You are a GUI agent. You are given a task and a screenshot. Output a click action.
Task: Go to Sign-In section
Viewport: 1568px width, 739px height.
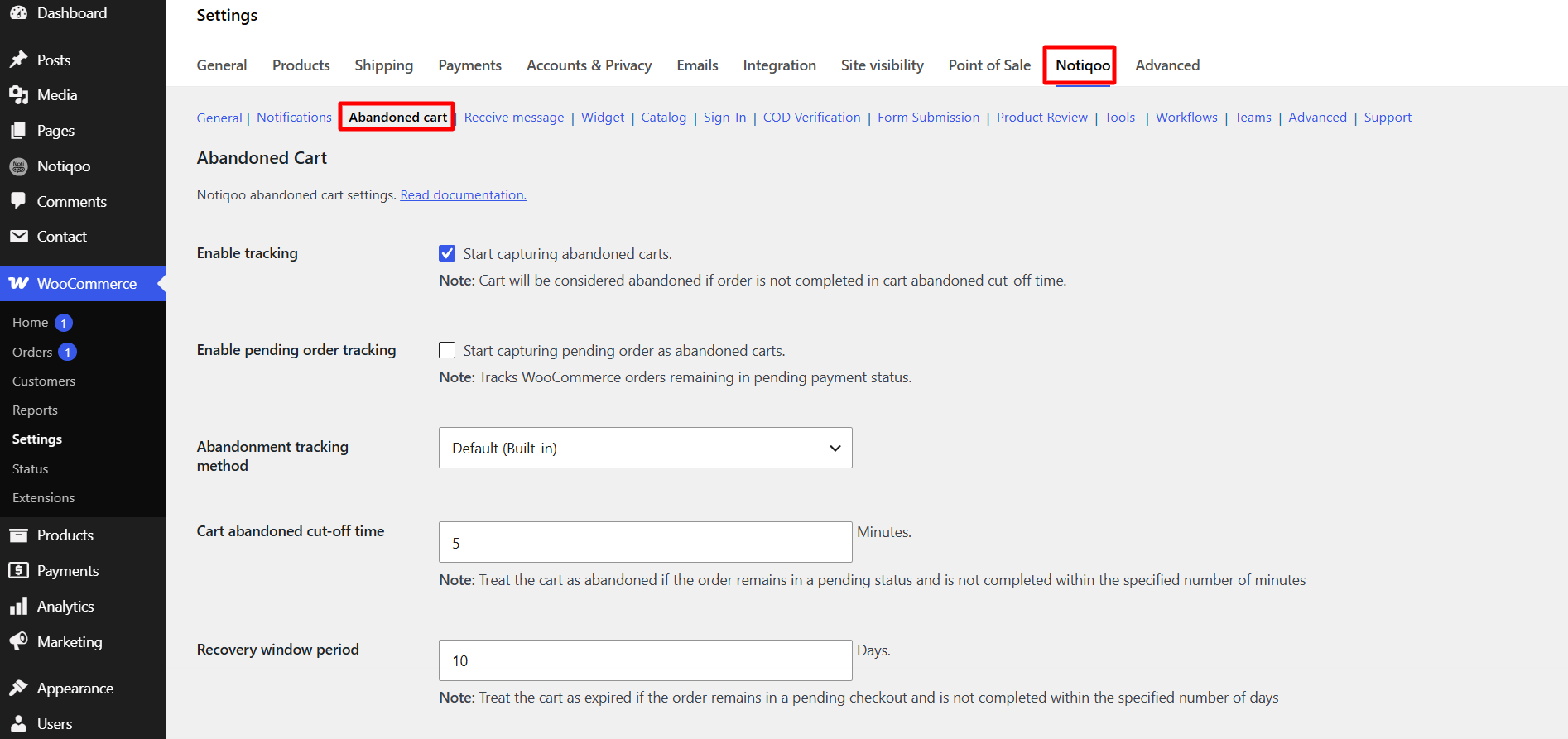724,118
